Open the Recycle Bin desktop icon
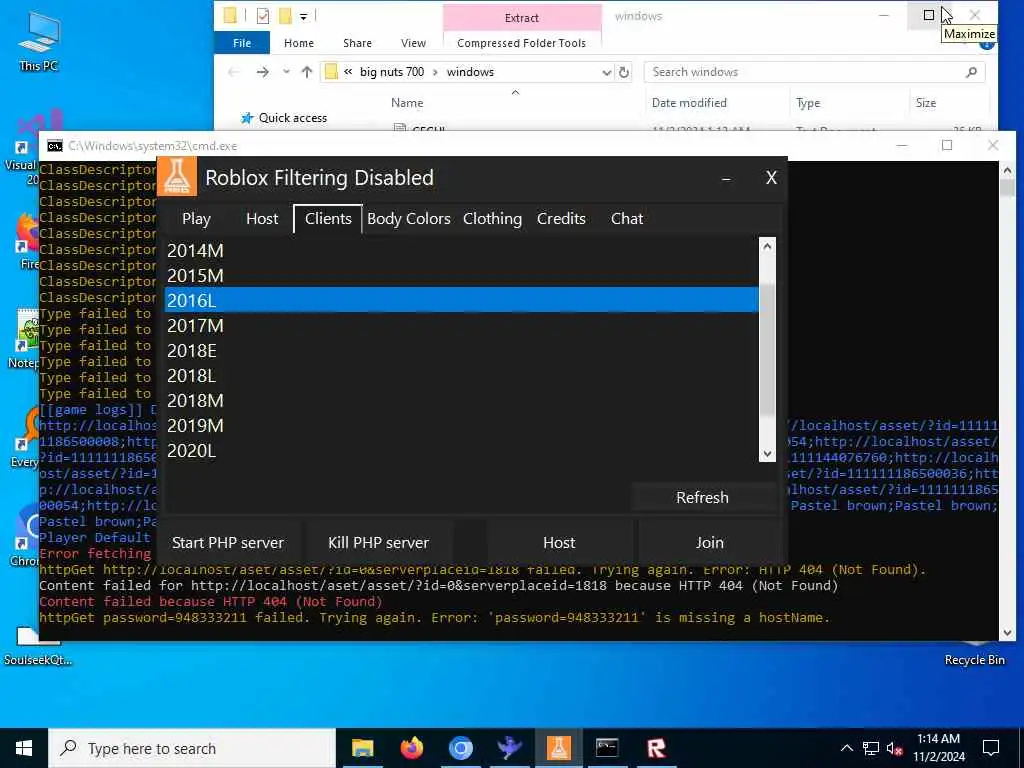Image resolution: width=1024 pixels, height=768 pixels. (974, 653)
